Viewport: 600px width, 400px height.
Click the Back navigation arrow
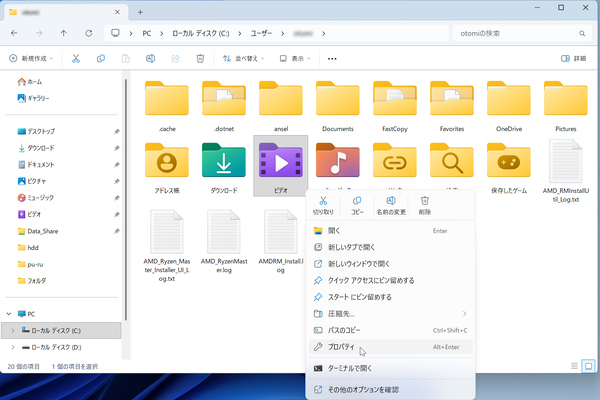[14, 33]
